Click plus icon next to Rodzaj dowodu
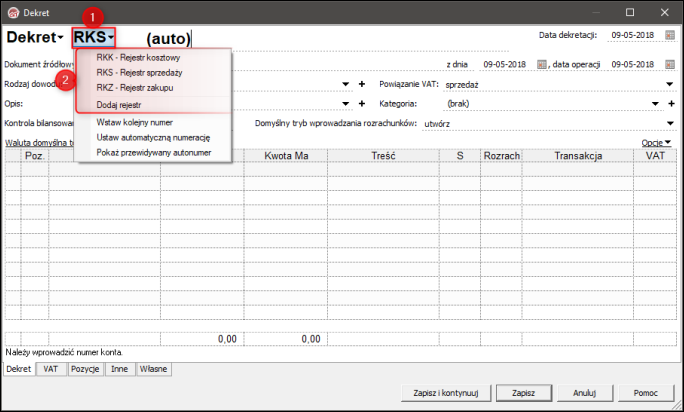Viewport: 684px width, 412px height. tap(362, 84)
